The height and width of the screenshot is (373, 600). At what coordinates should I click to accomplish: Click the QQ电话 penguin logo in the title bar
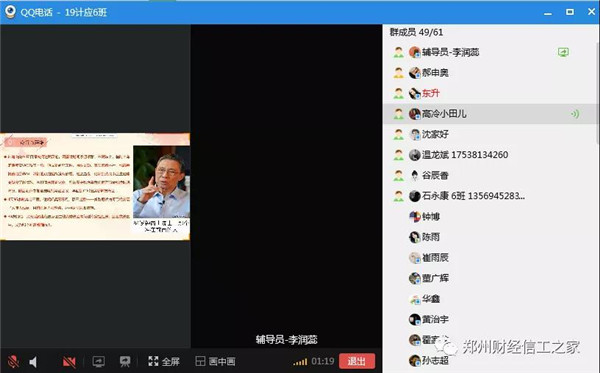coord(10,12)
